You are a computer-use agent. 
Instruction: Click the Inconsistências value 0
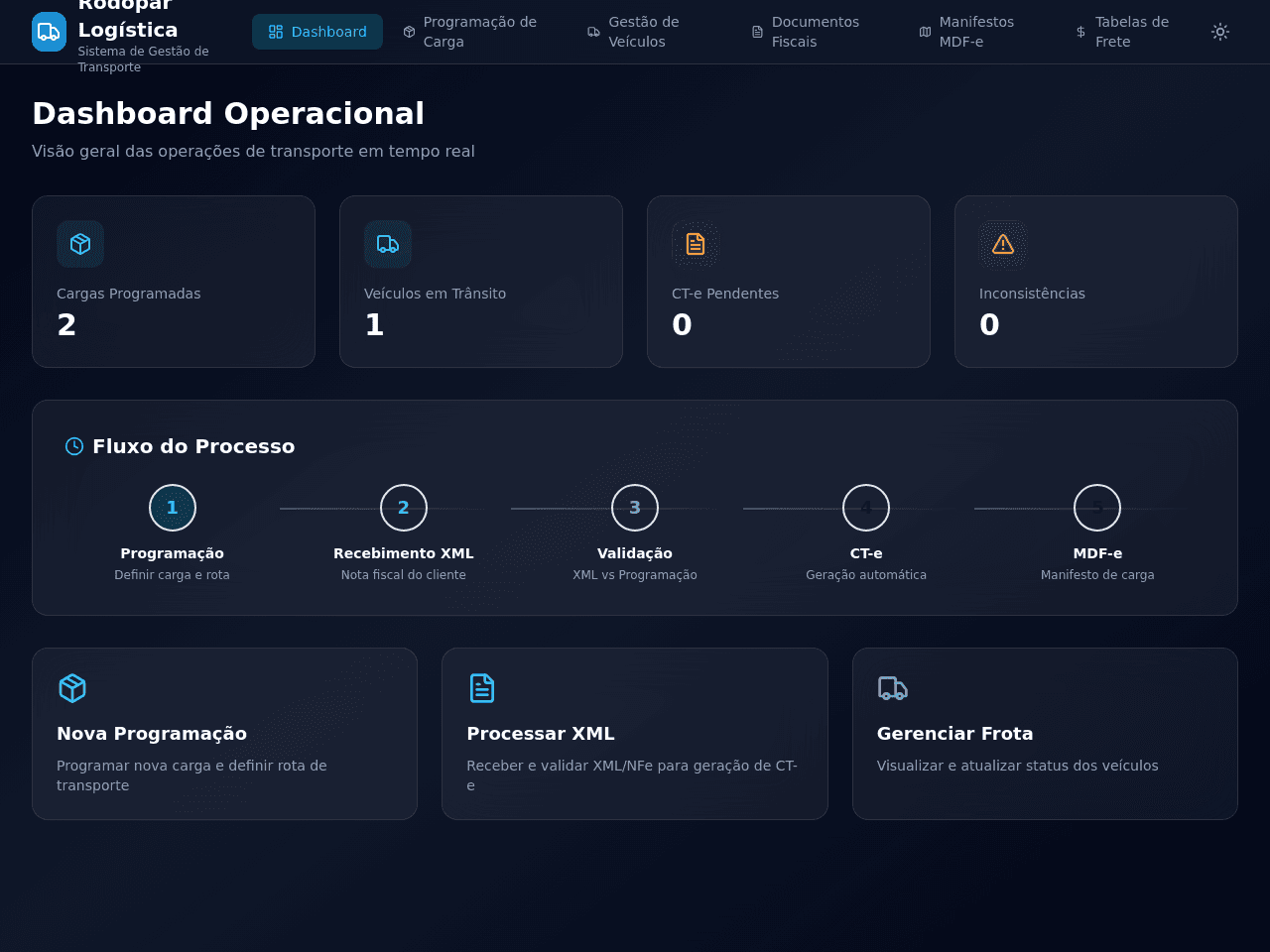(x=989, y=325)
